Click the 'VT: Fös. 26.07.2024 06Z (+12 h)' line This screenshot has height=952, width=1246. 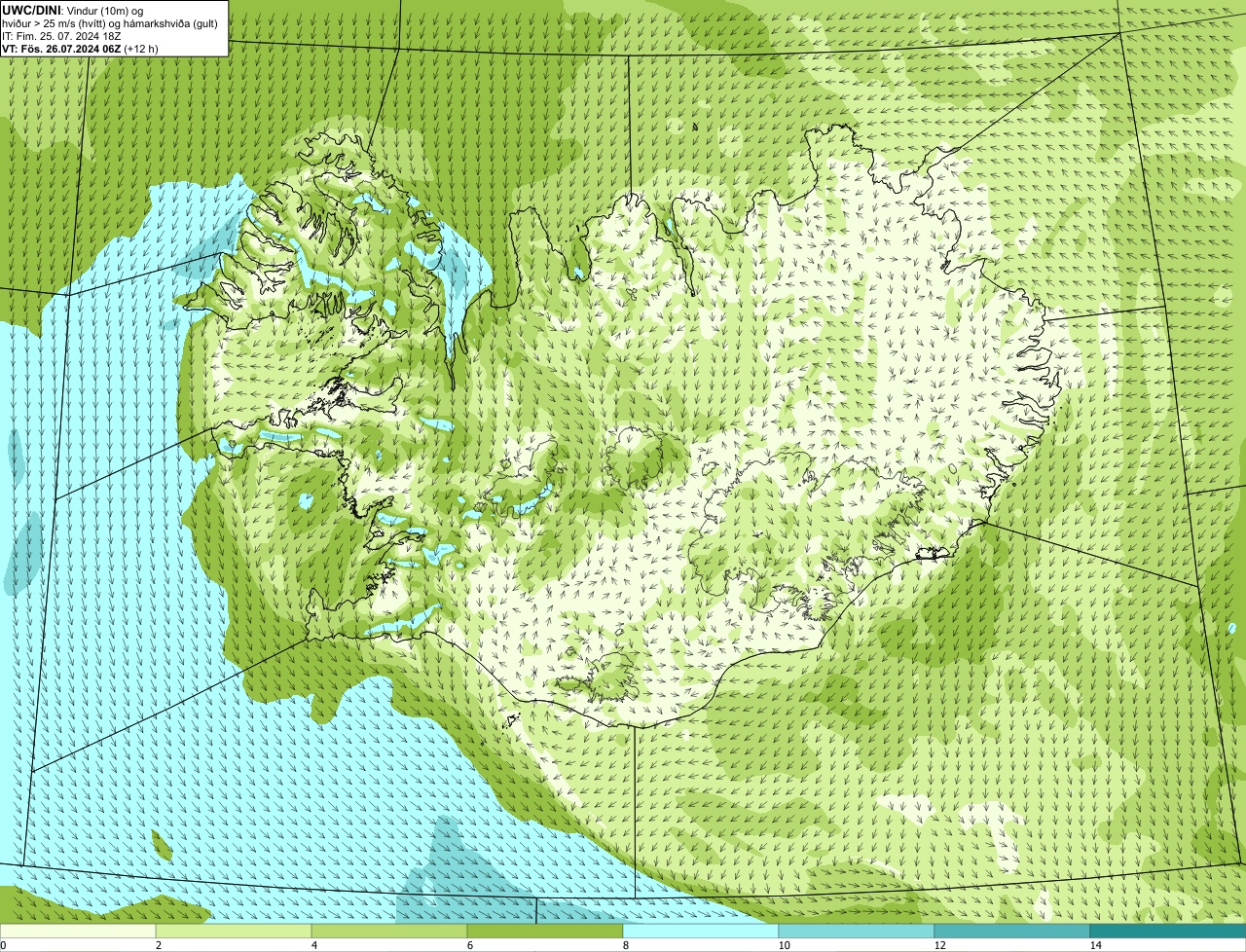(80, 49)
